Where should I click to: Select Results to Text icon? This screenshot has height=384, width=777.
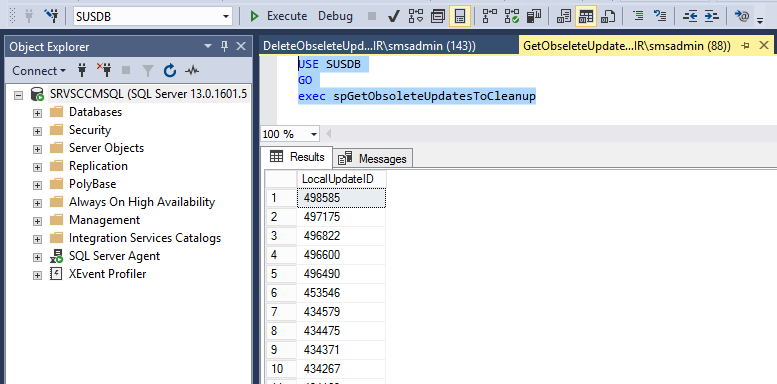pos(563,16)
